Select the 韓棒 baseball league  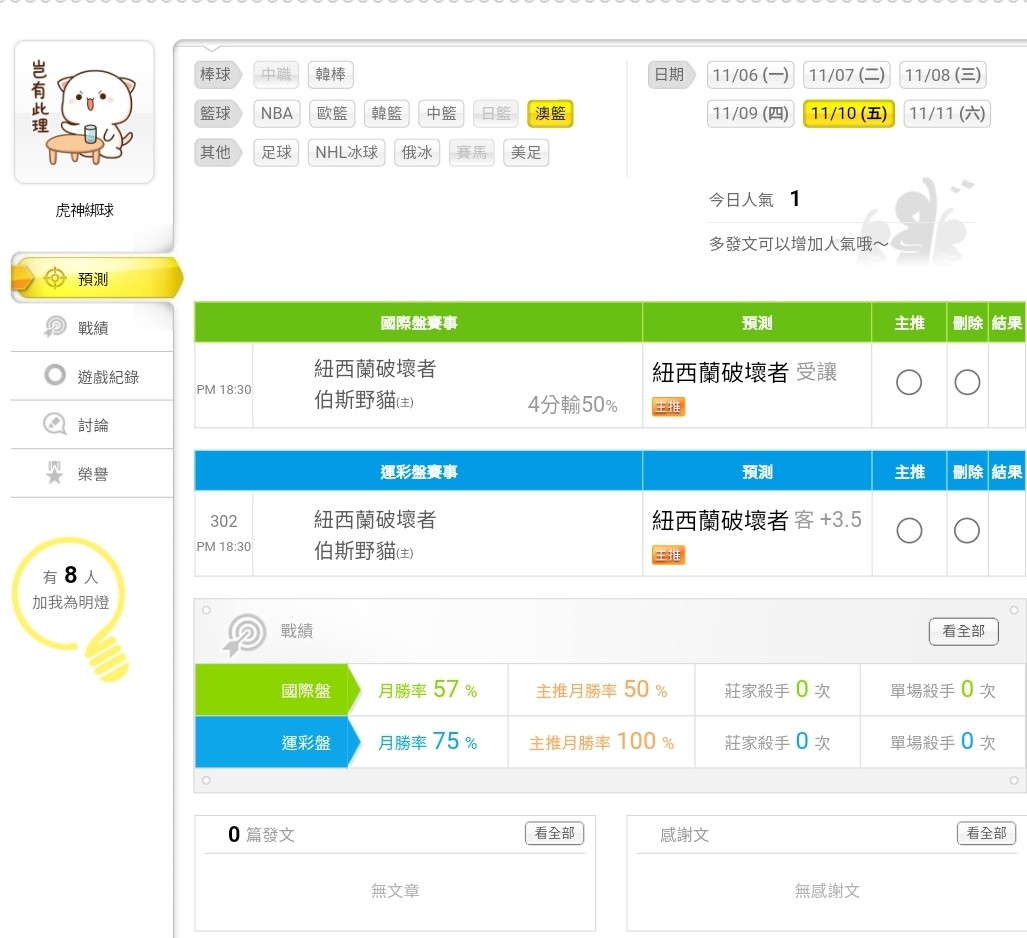tap(331, 75)
